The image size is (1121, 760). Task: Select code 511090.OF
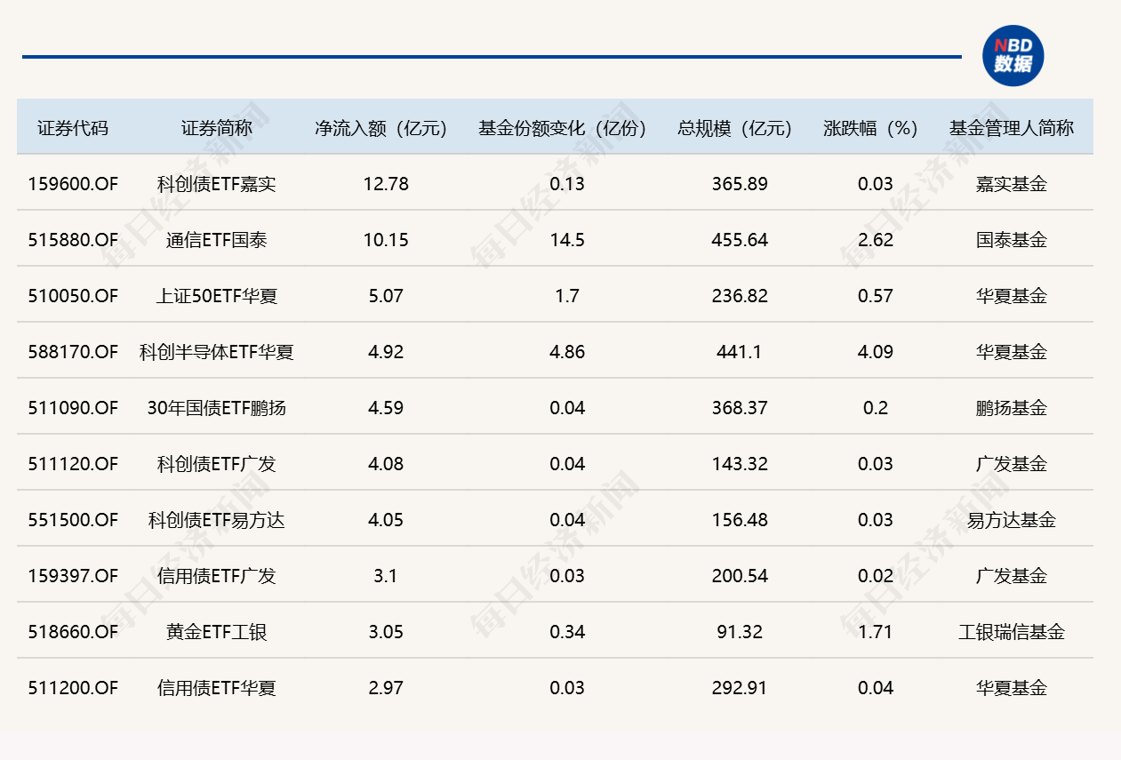[73, 408]
